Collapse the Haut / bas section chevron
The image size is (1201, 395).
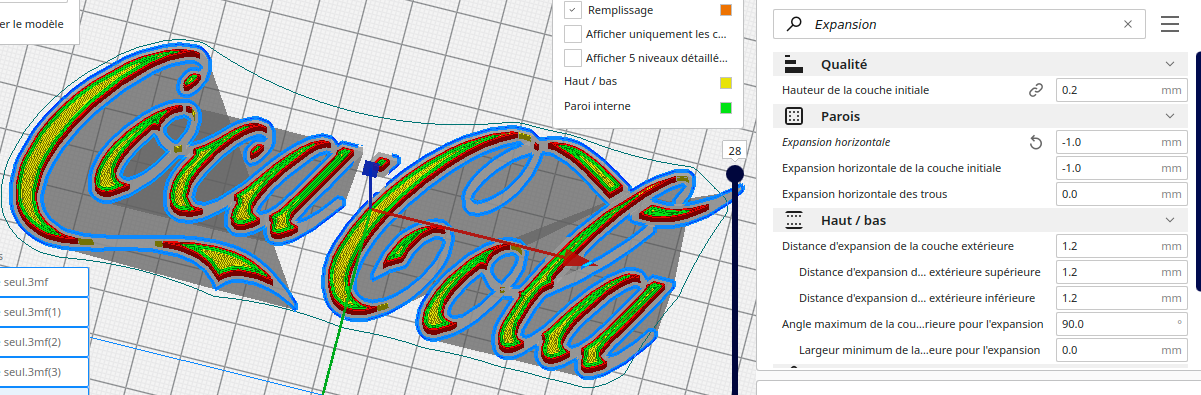click(1170, 220)
